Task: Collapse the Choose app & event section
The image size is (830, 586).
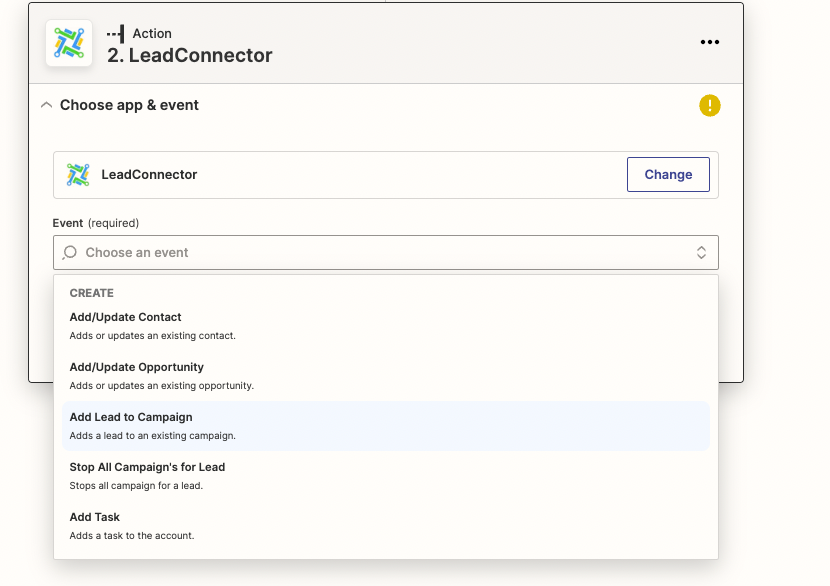Action: tap(47, 105)
